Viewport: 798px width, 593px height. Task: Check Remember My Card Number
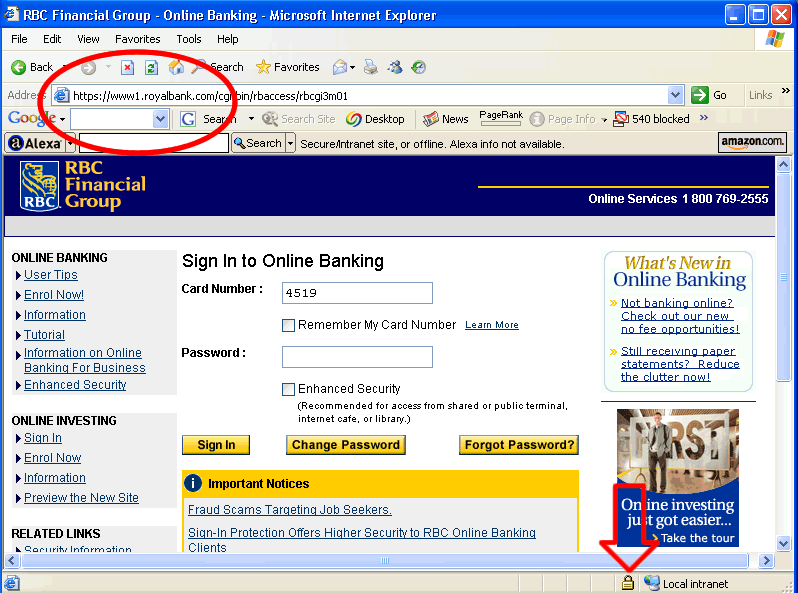coord(289,325)
